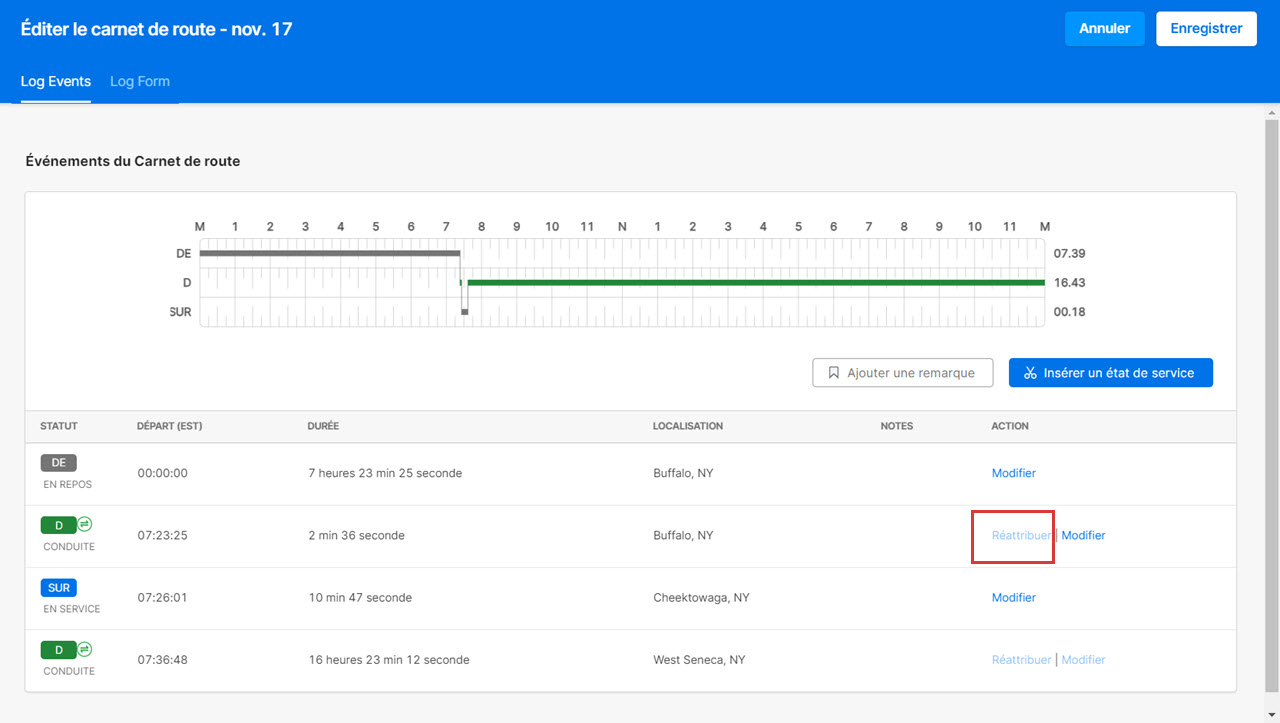Click gray DE segment on the graph
Screen dimensions: 1280x723
tap(329, 253)
